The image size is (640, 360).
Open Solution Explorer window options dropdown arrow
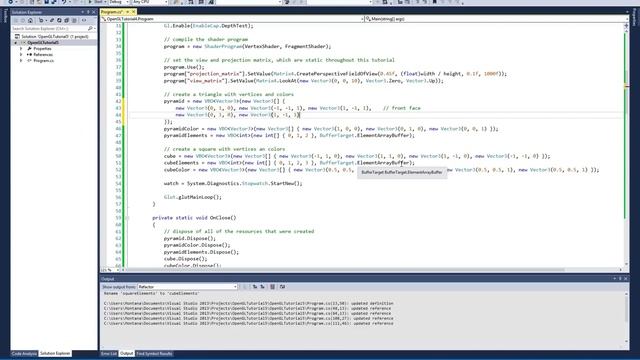[82, 12]
